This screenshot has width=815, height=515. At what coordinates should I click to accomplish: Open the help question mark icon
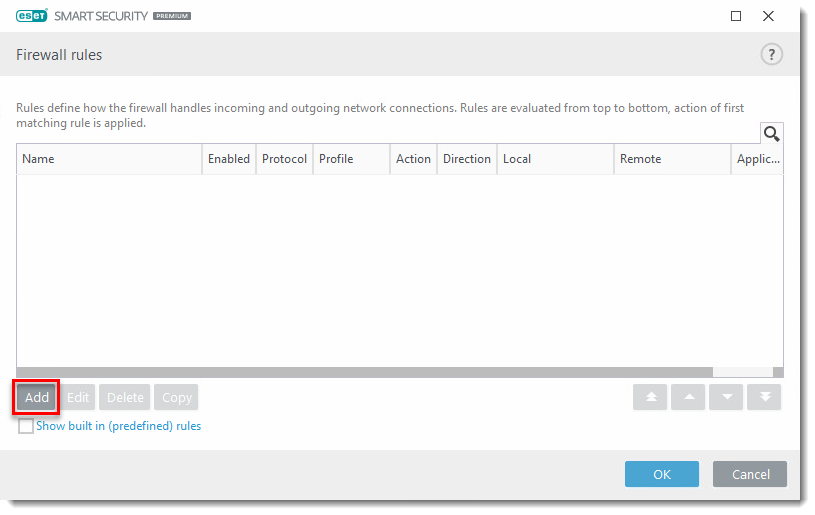[x=771, y=55]
